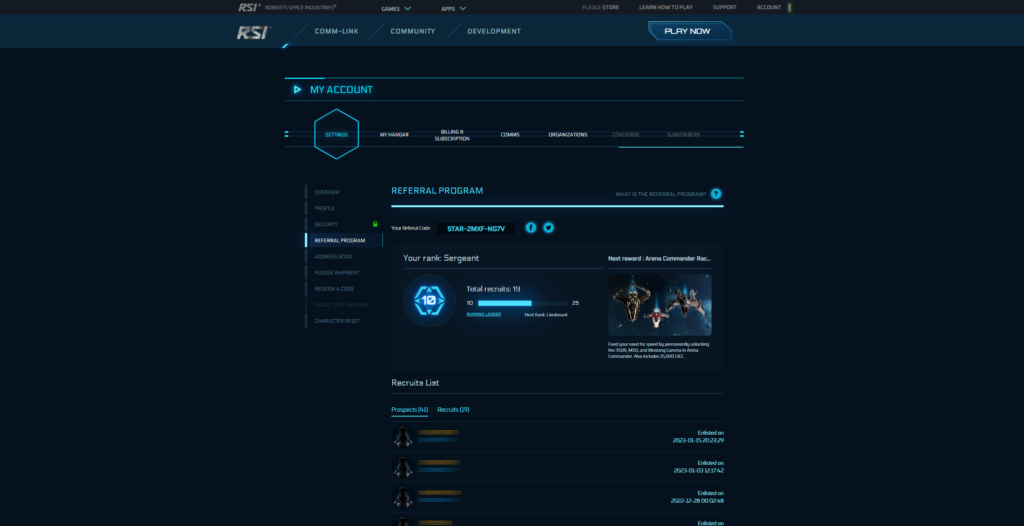This screenshot has width=1024, height=526.
Task: Click the large RSI logo beside Comm-Link
Action: (x=253, y=32)
